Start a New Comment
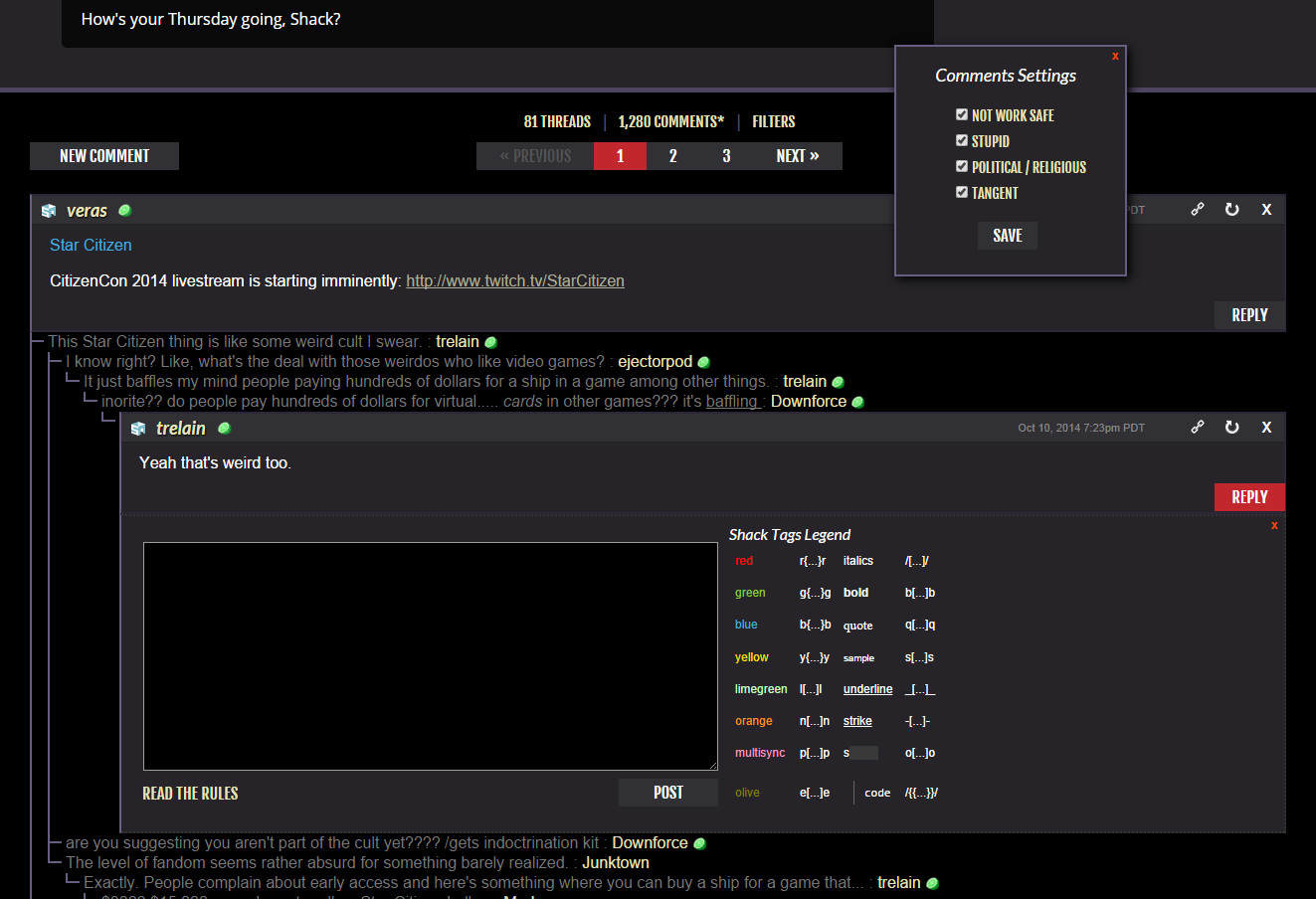 [104, 156]
